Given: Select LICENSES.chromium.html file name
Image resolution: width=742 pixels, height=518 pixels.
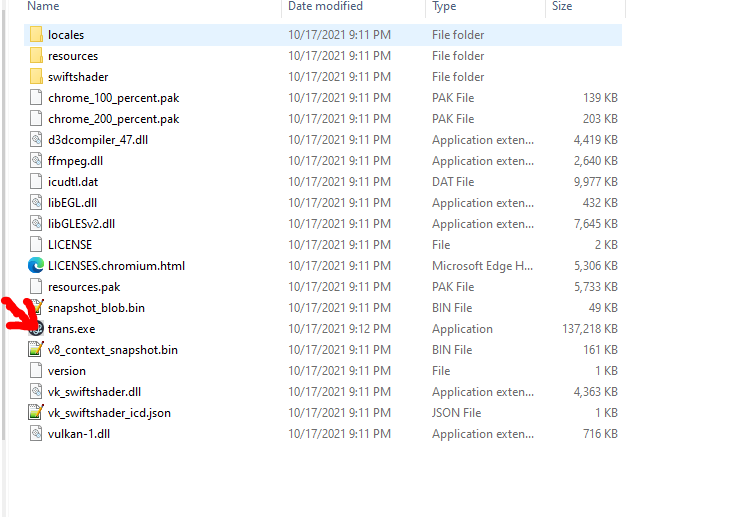Looking at the screenshot, I should (116, 266).
